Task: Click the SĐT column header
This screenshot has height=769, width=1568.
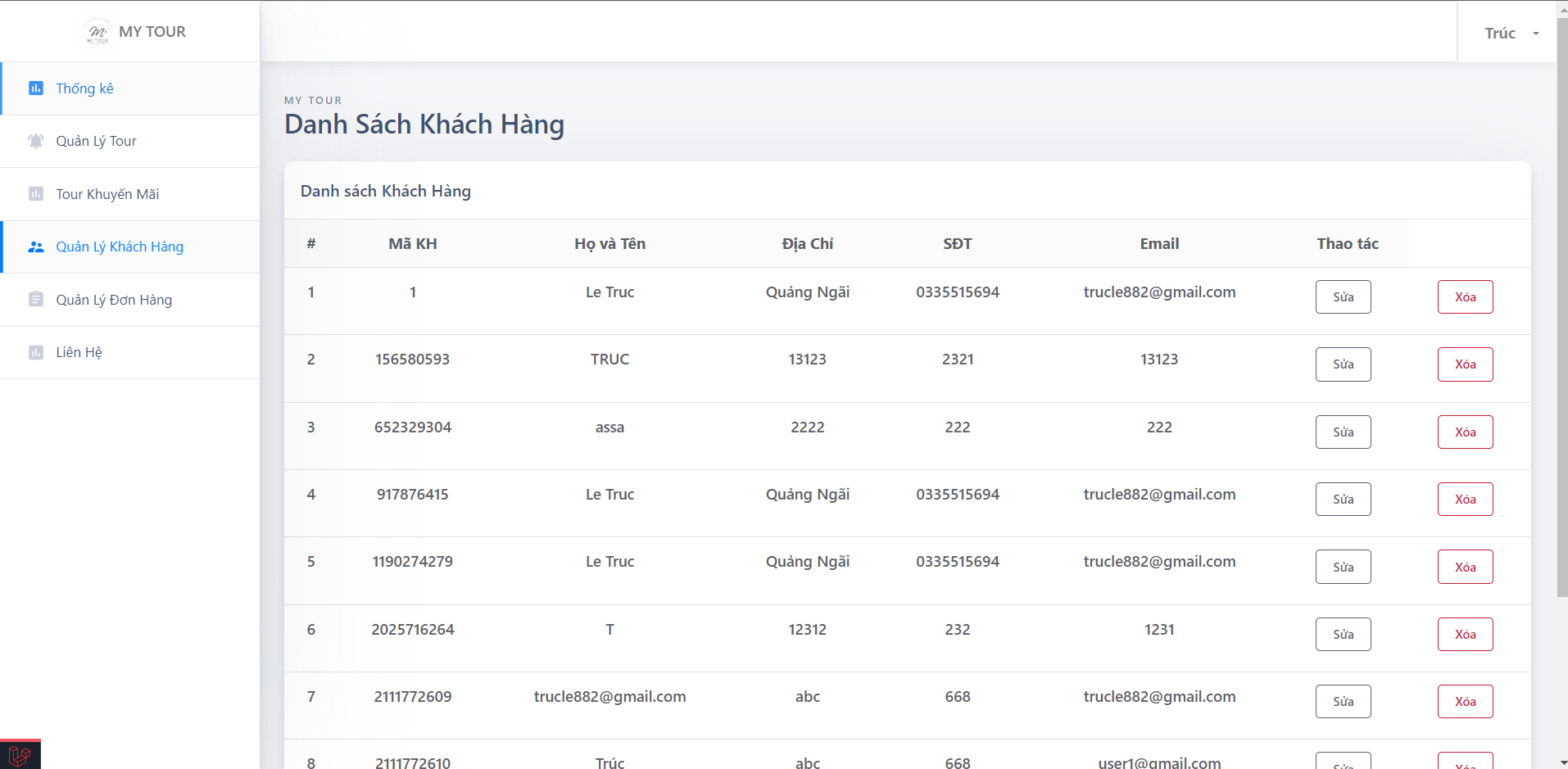Action: point(958,244)
